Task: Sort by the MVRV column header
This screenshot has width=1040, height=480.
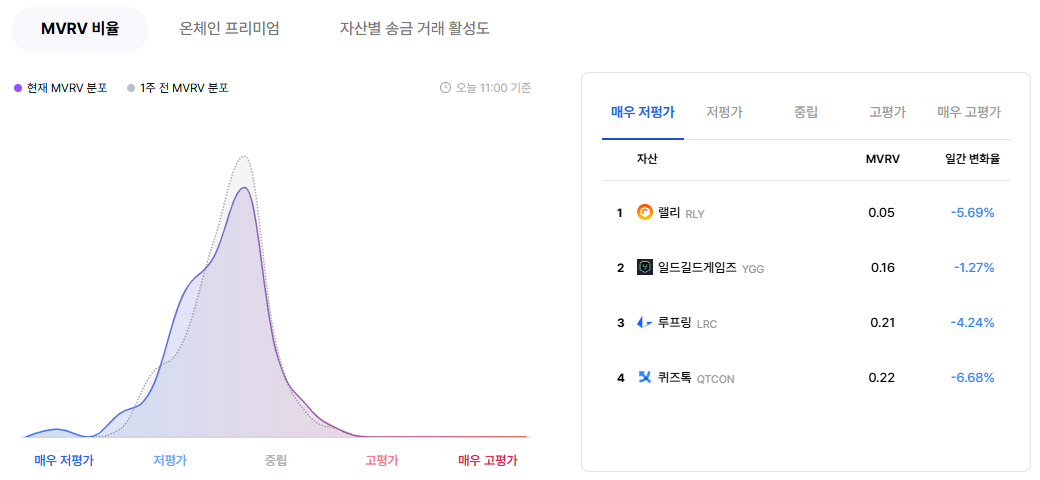Action: (x=882, y=160)
